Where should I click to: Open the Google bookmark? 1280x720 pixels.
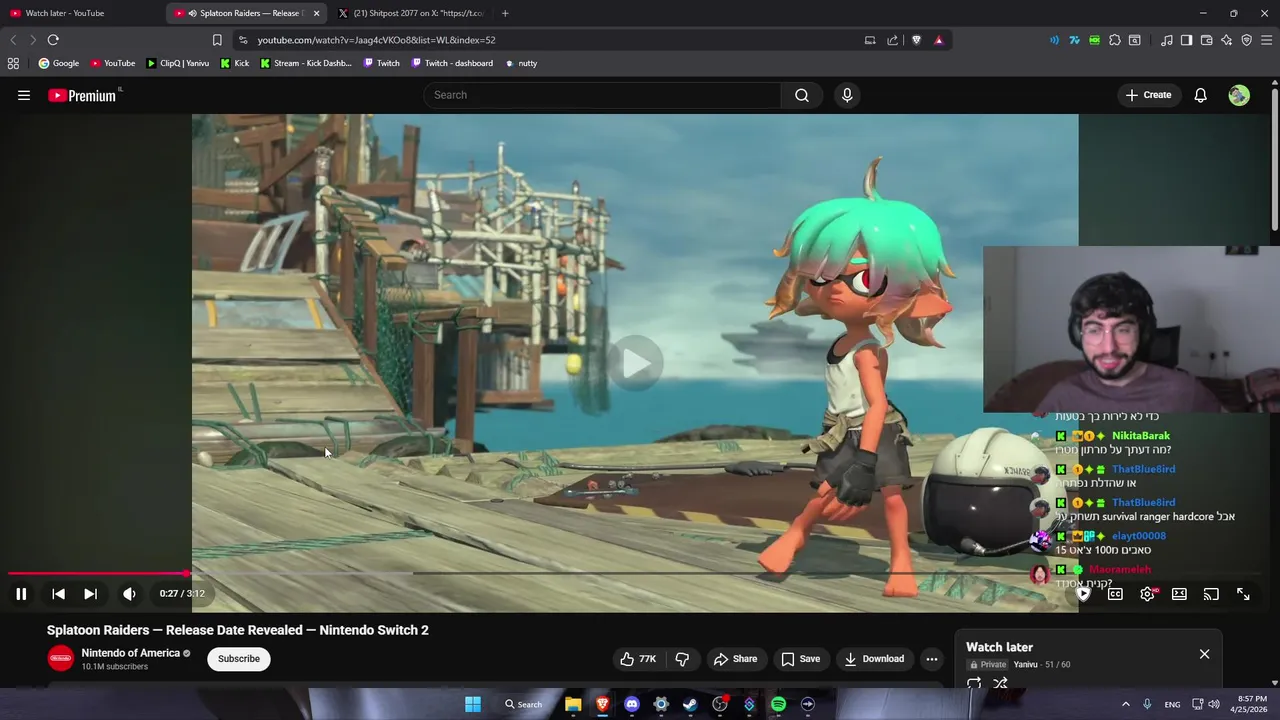[59, 63]
